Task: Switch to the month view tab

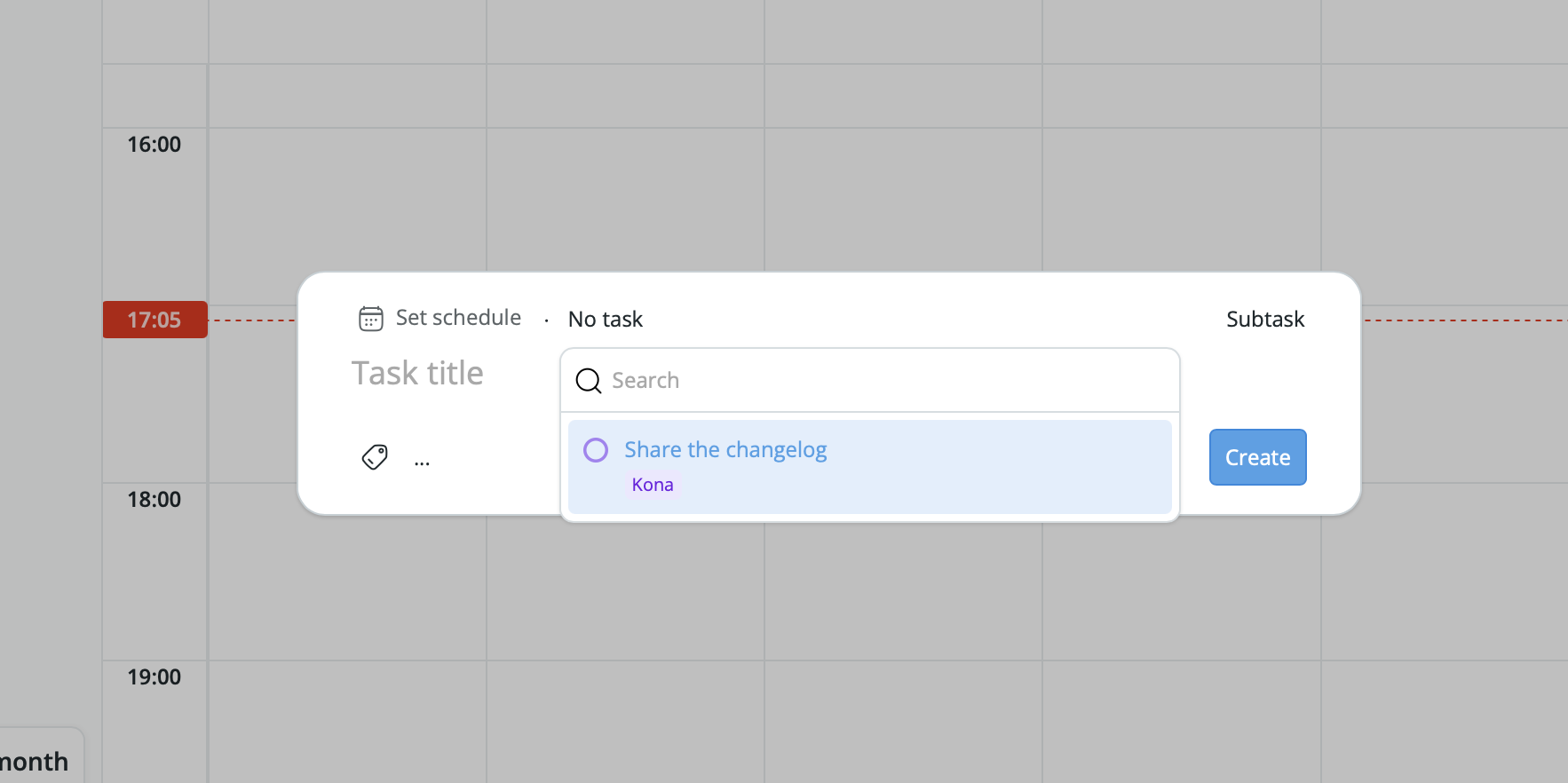Action: pos(36,762)
